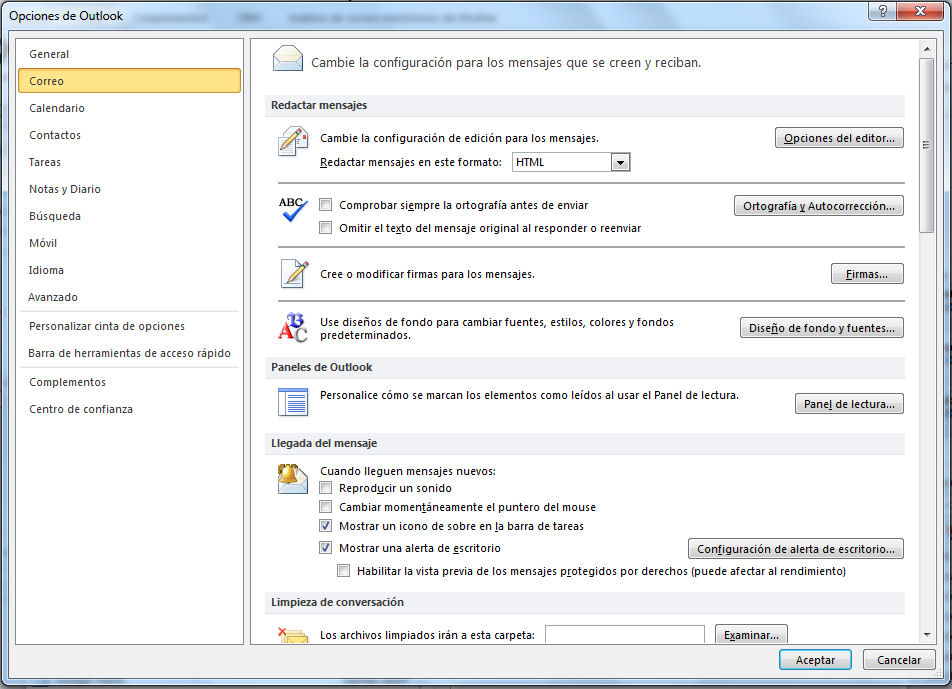
Task: Click the reading pane document icon
Action: coord(293,402)
